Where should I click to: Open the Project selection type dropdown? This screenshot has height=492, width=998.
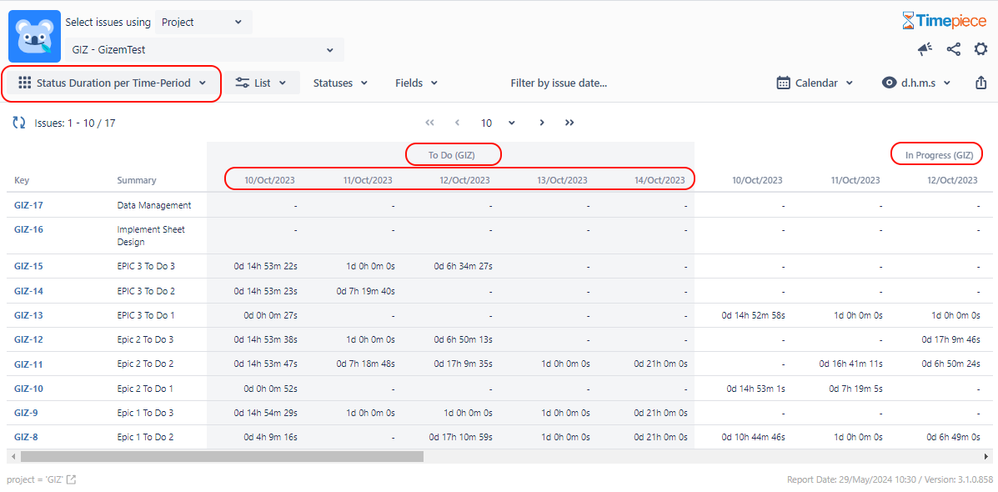tap(204, 22)
